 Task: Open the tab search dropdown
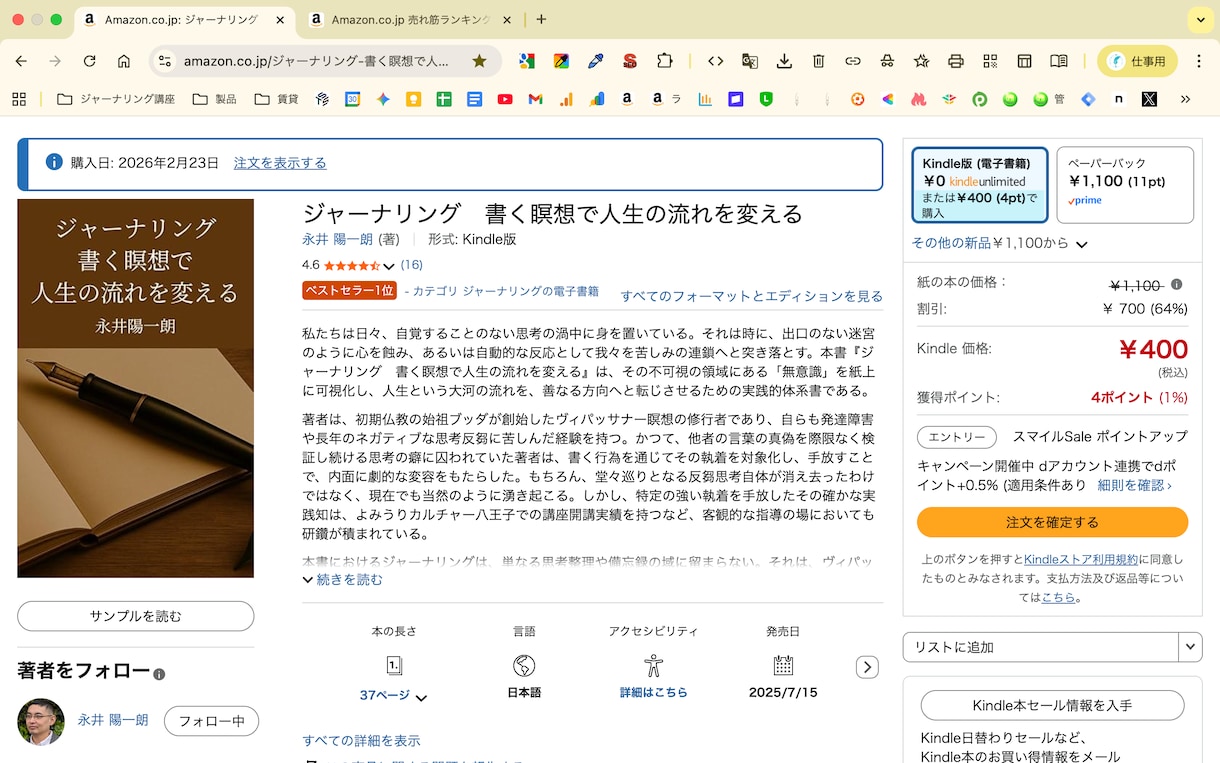point(1199,19)
